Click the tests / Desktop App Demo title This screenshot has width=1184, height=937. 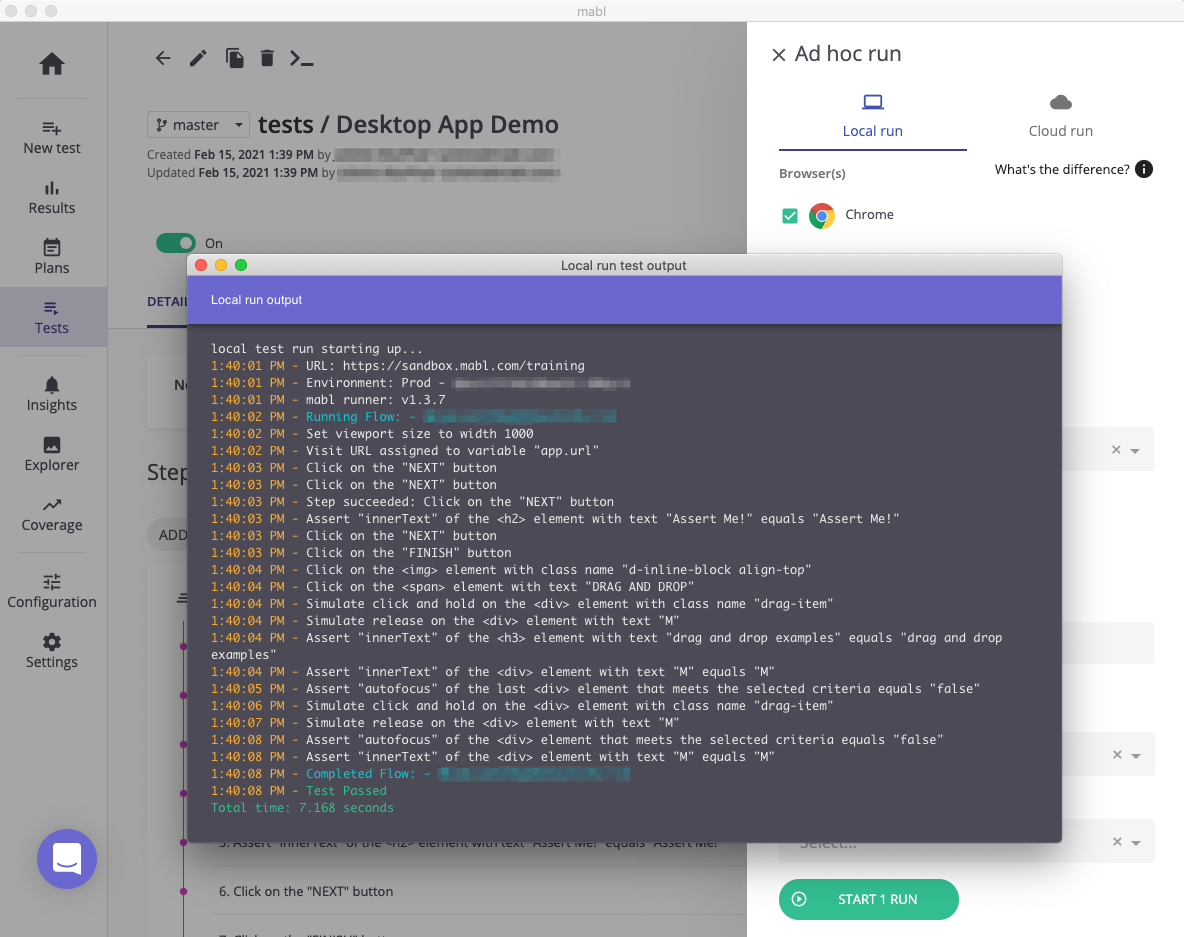point(409,125)
